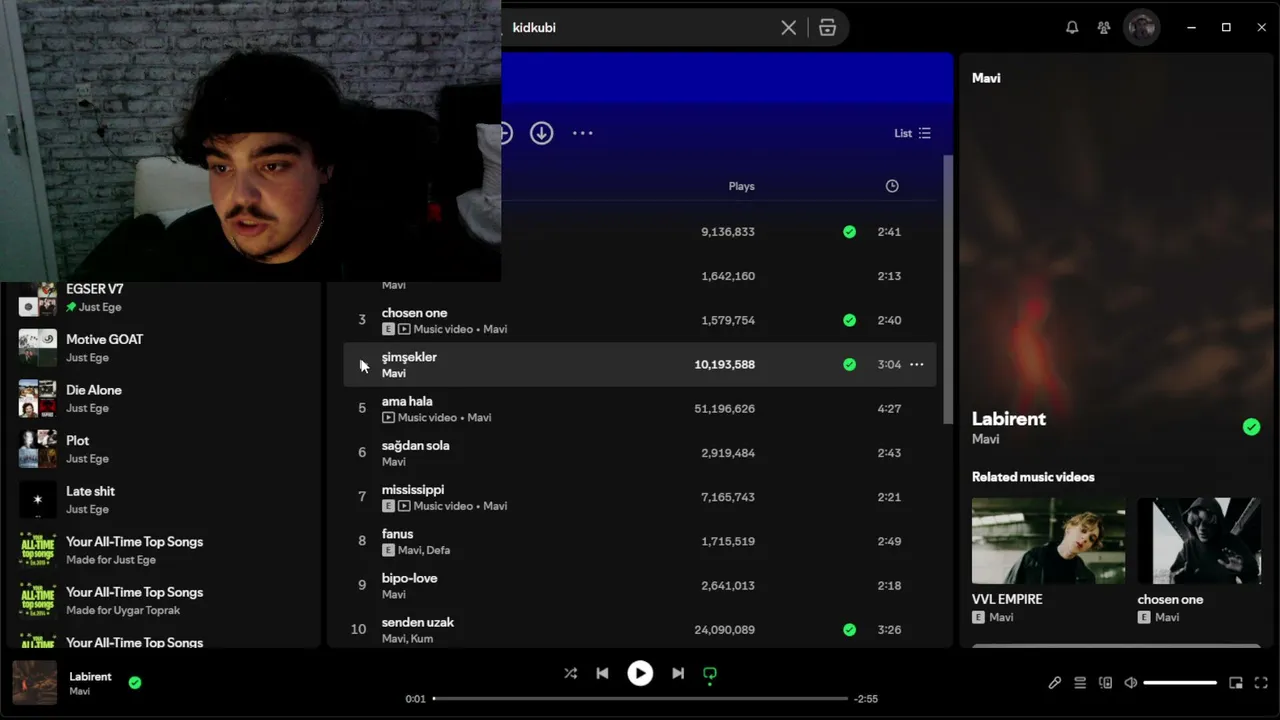Open the profile avatar menu

coord(1142,27)
